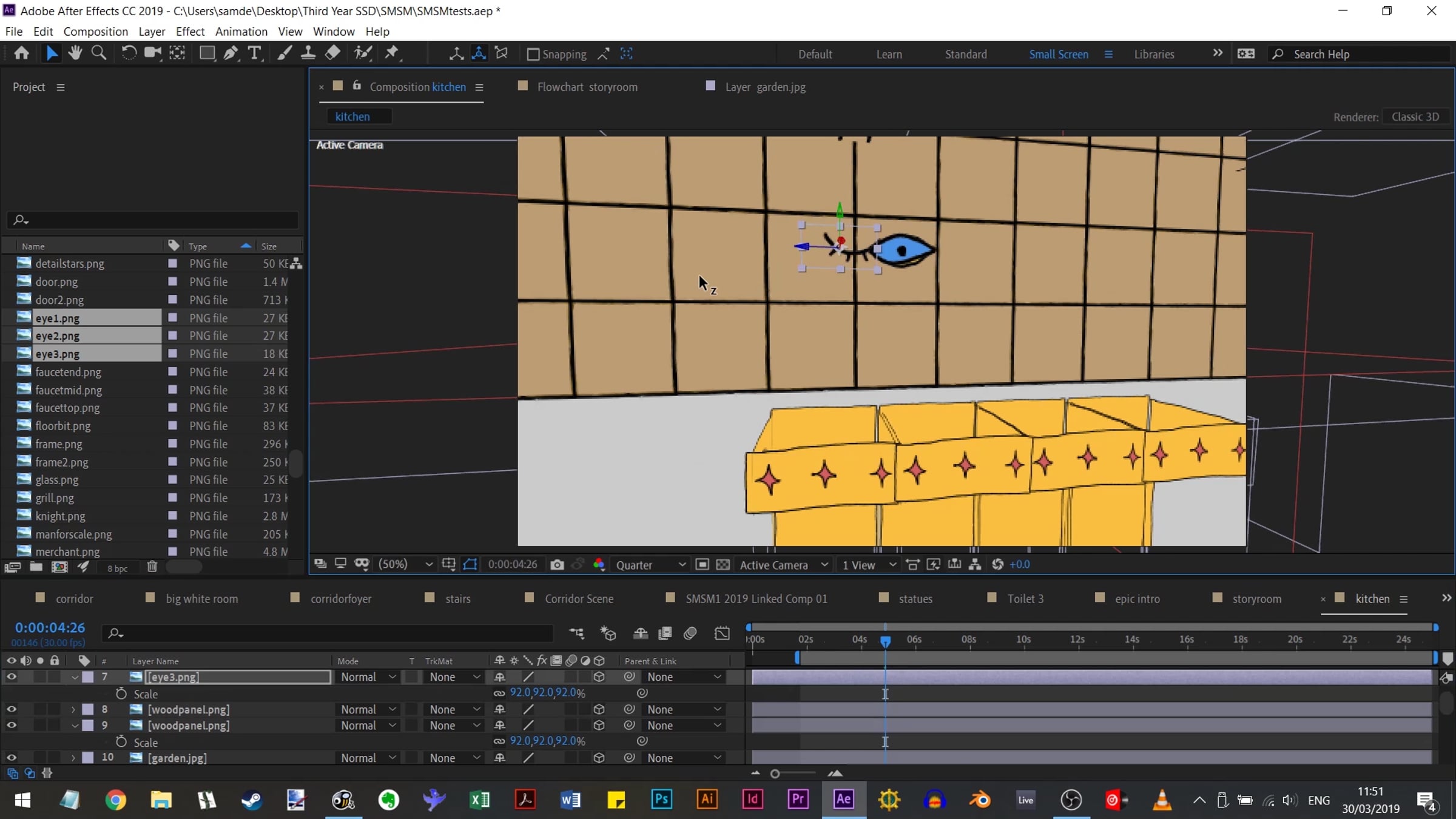The width and height of the screenshot is (1456, 819).
Task: Click the Learn workspace button
Action: pyautogui.click(x=889, y=54)
